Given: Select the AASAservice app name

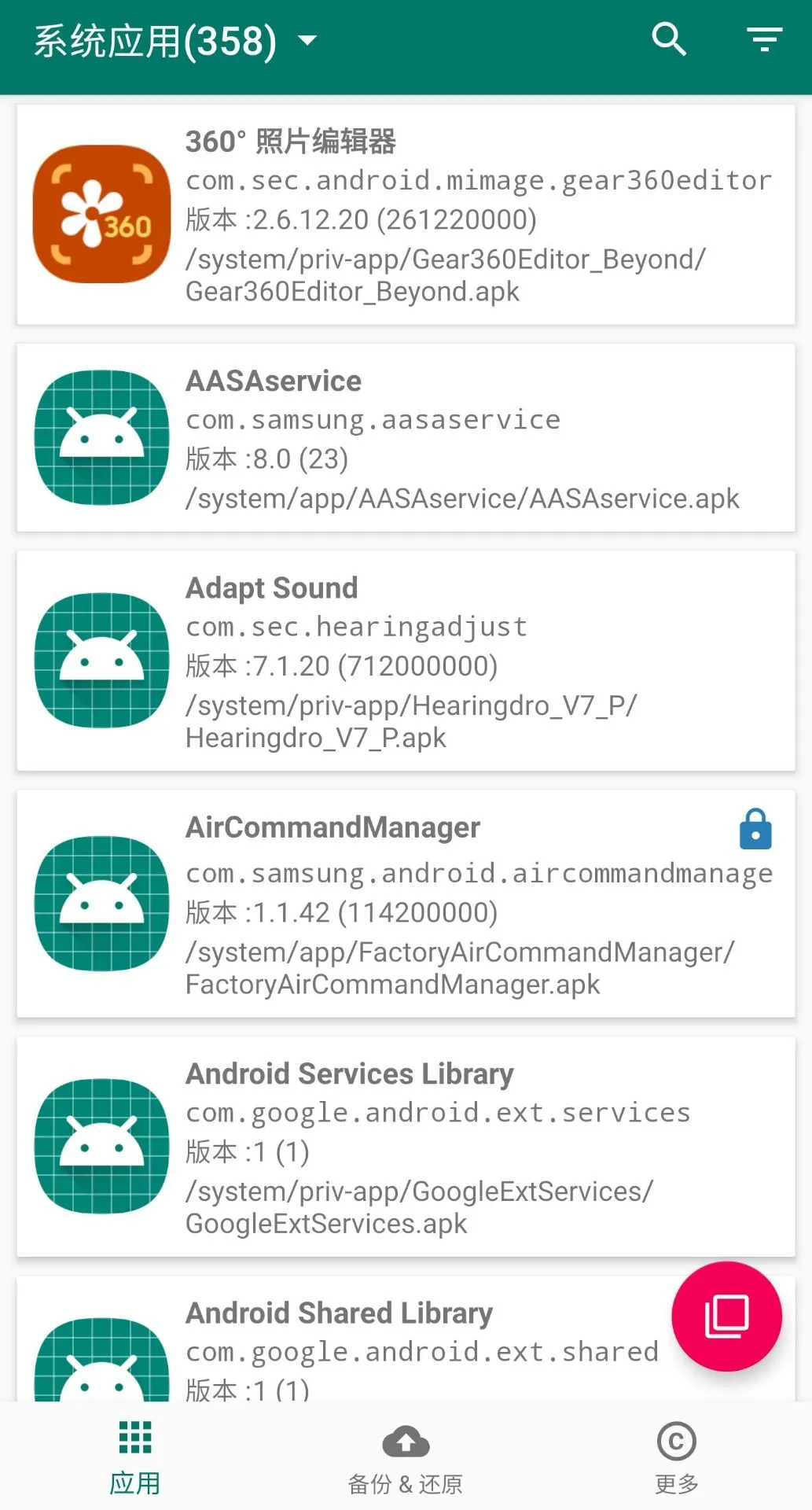Looking at the screenshot, I should 274,381.
